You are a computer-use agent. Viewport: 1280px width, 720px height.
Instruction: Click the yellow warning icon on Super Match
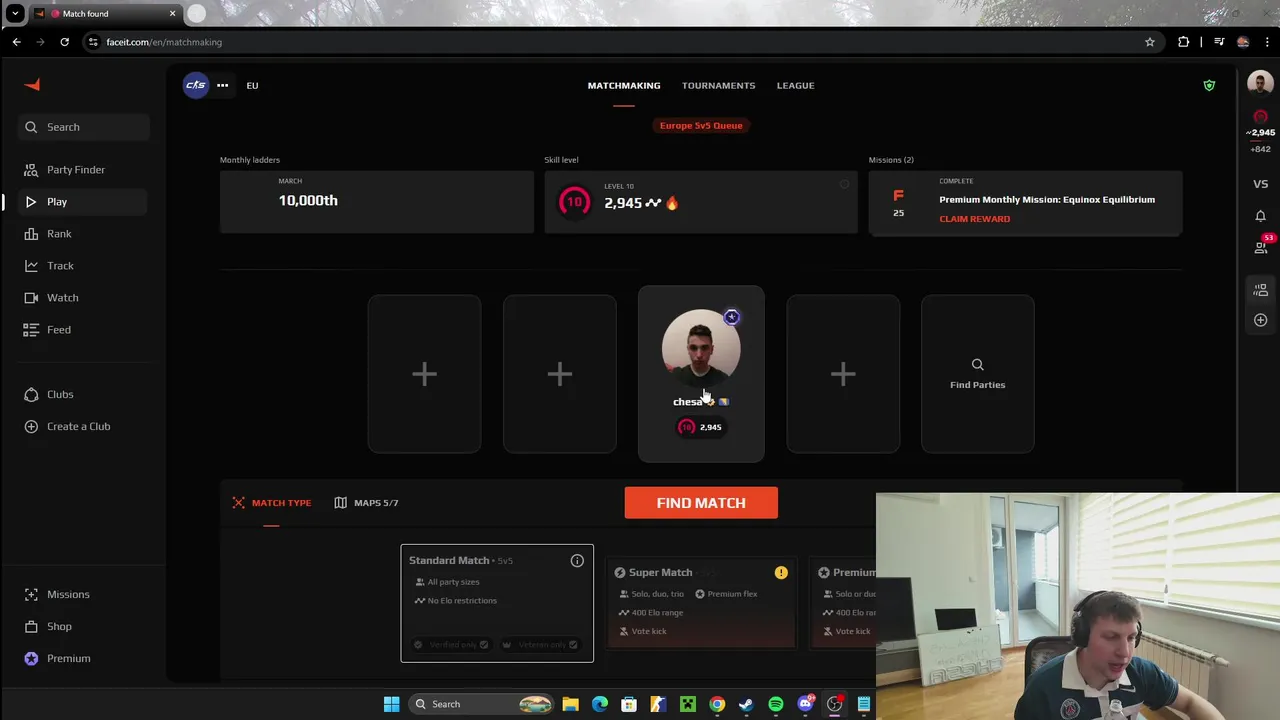click(x=781, y=573)
